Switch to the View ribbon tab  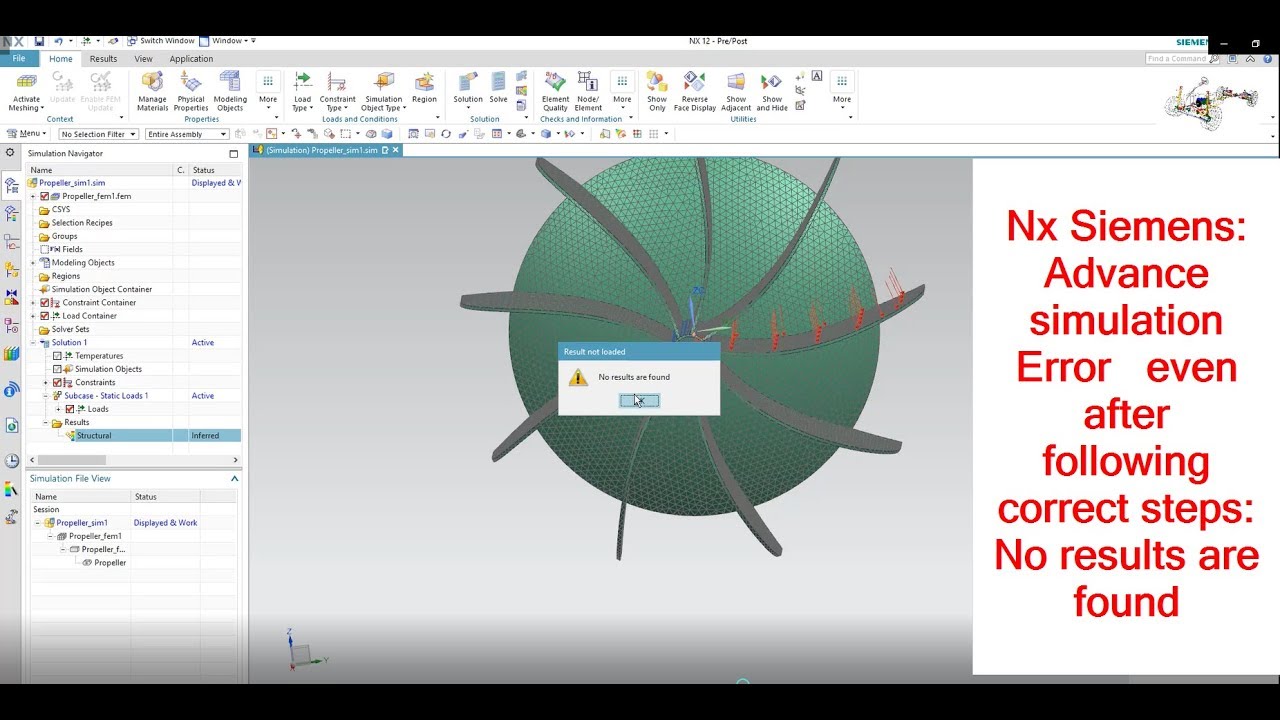click(x=144, y=59)
